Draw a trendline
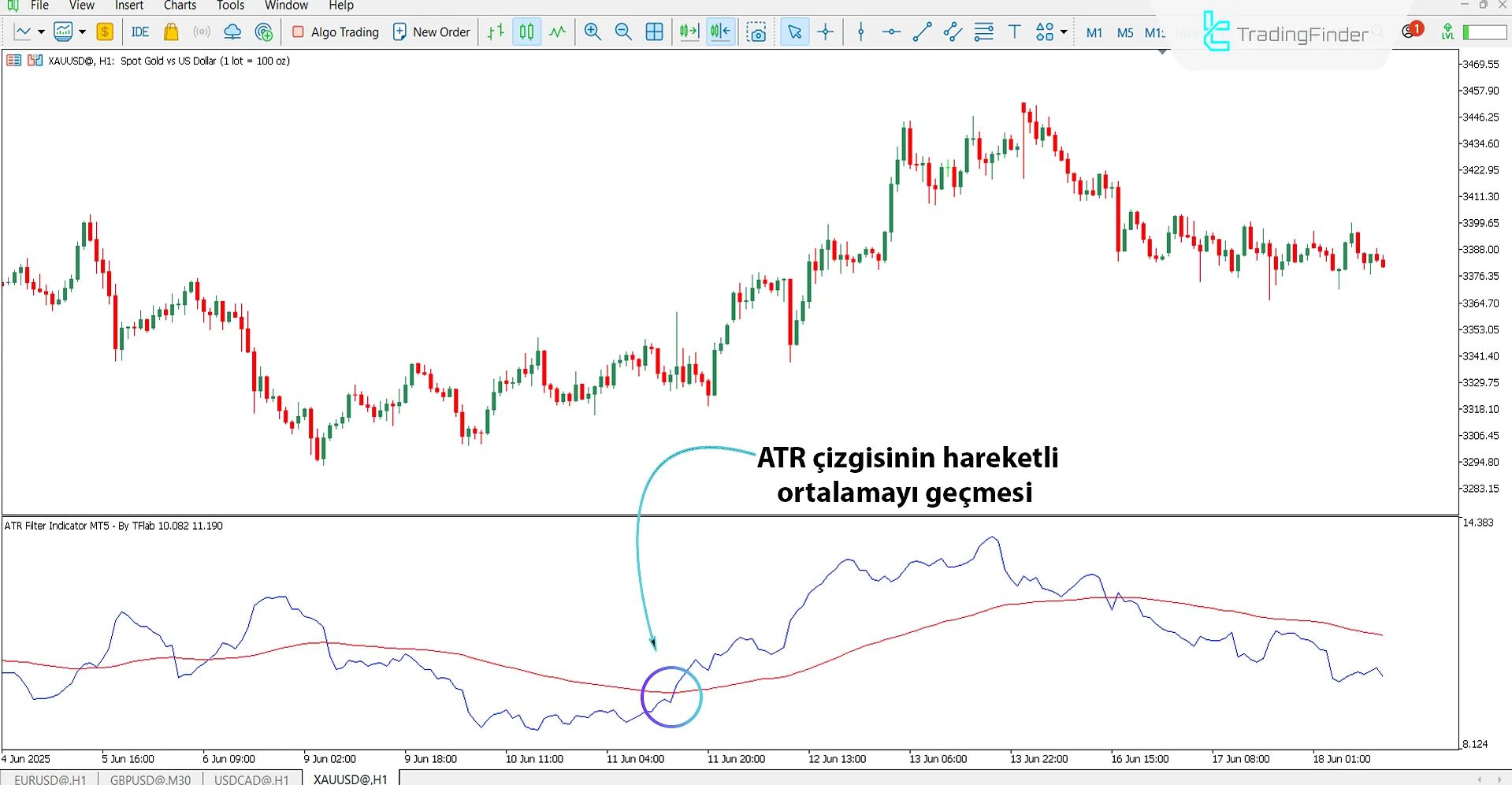 (922, 32)
